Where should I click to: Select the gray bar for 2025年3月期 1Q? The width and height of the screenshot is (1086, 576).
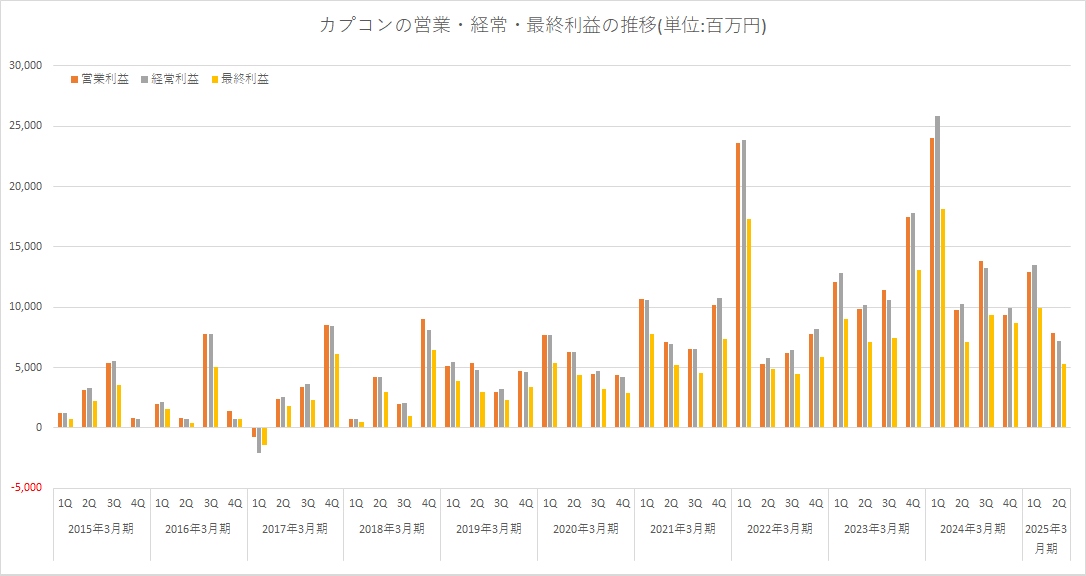point(1034,346)
